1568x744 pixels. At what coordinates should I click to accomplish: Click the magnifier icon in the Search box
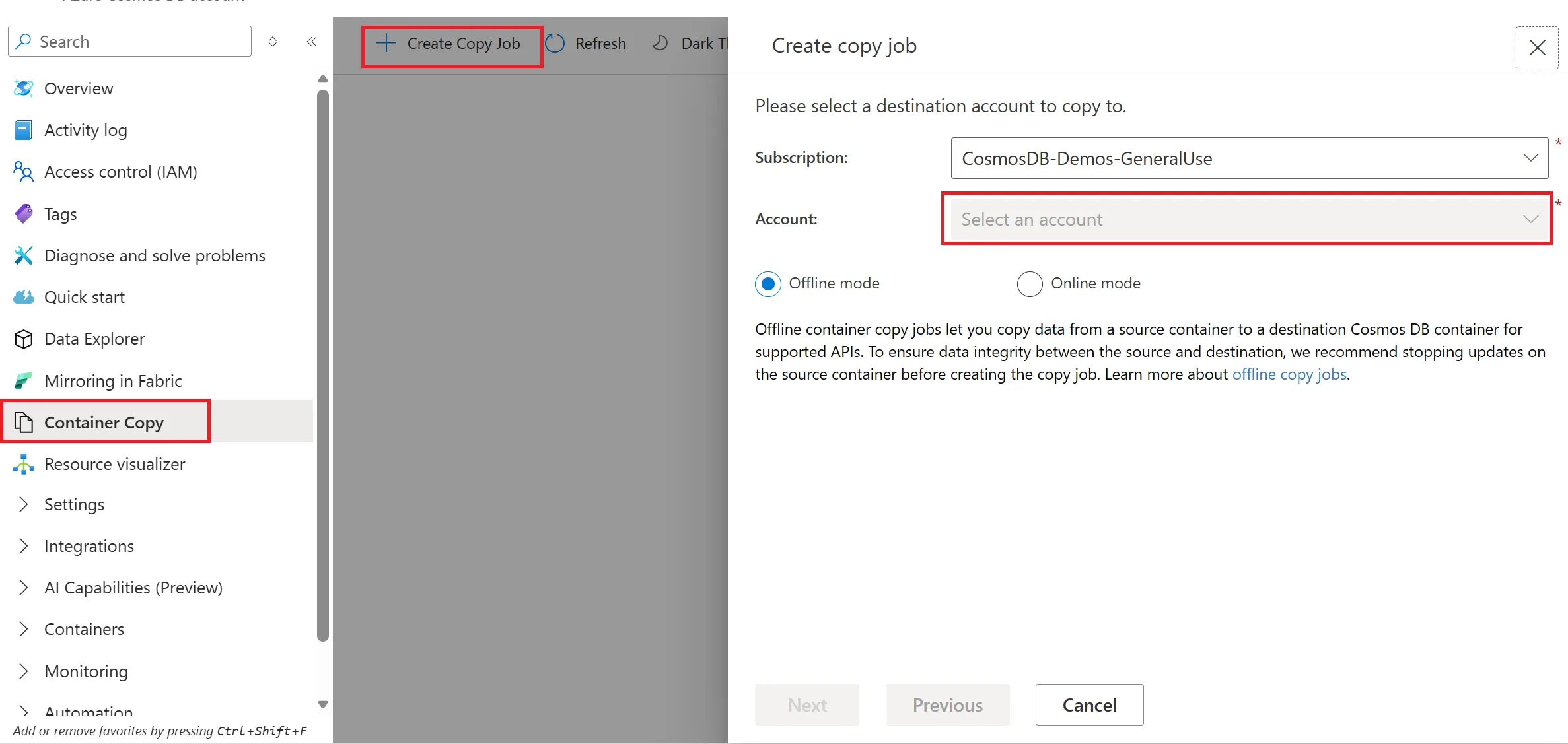point(24,41)
